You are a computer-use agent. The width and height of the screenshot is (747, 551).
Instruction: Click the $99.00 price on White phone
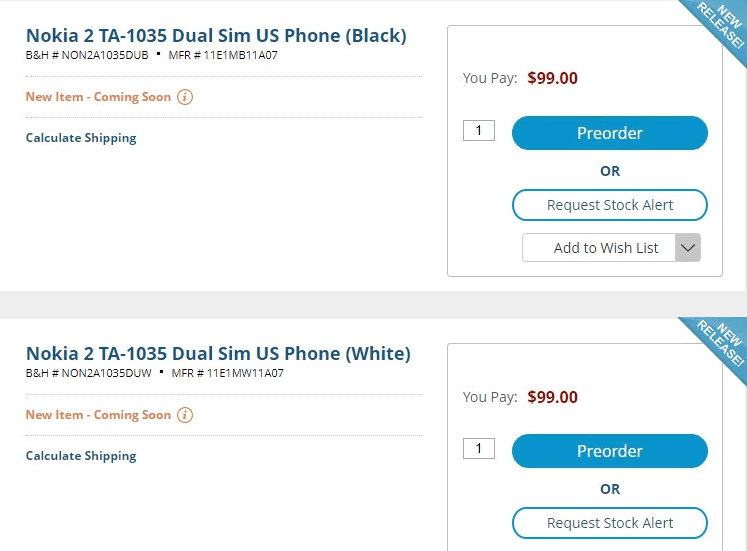tap(553, 397)
